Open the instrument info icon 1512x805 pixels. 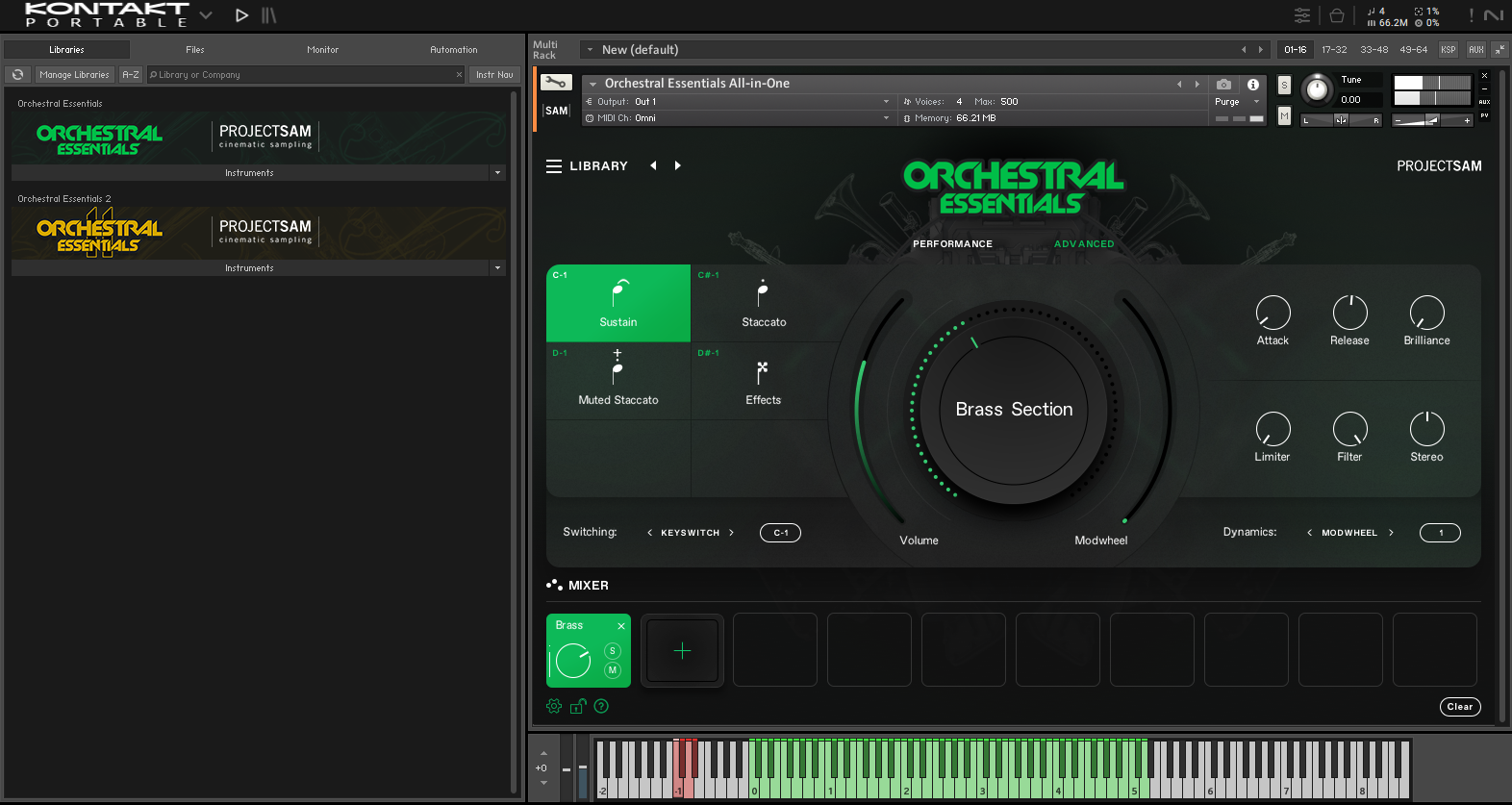pos(1252,85)
